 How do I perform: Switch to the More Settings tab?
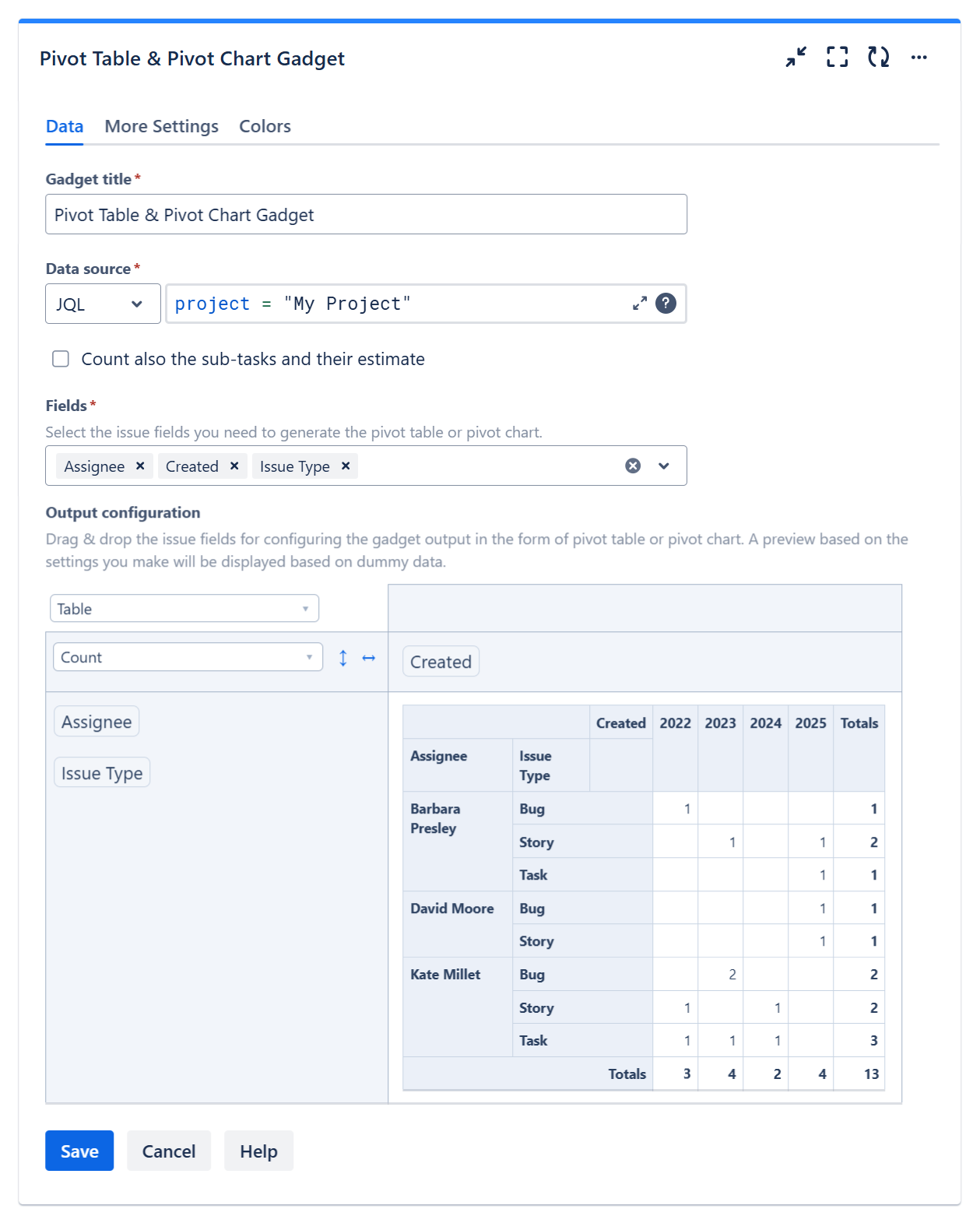[x=161, y=126]
